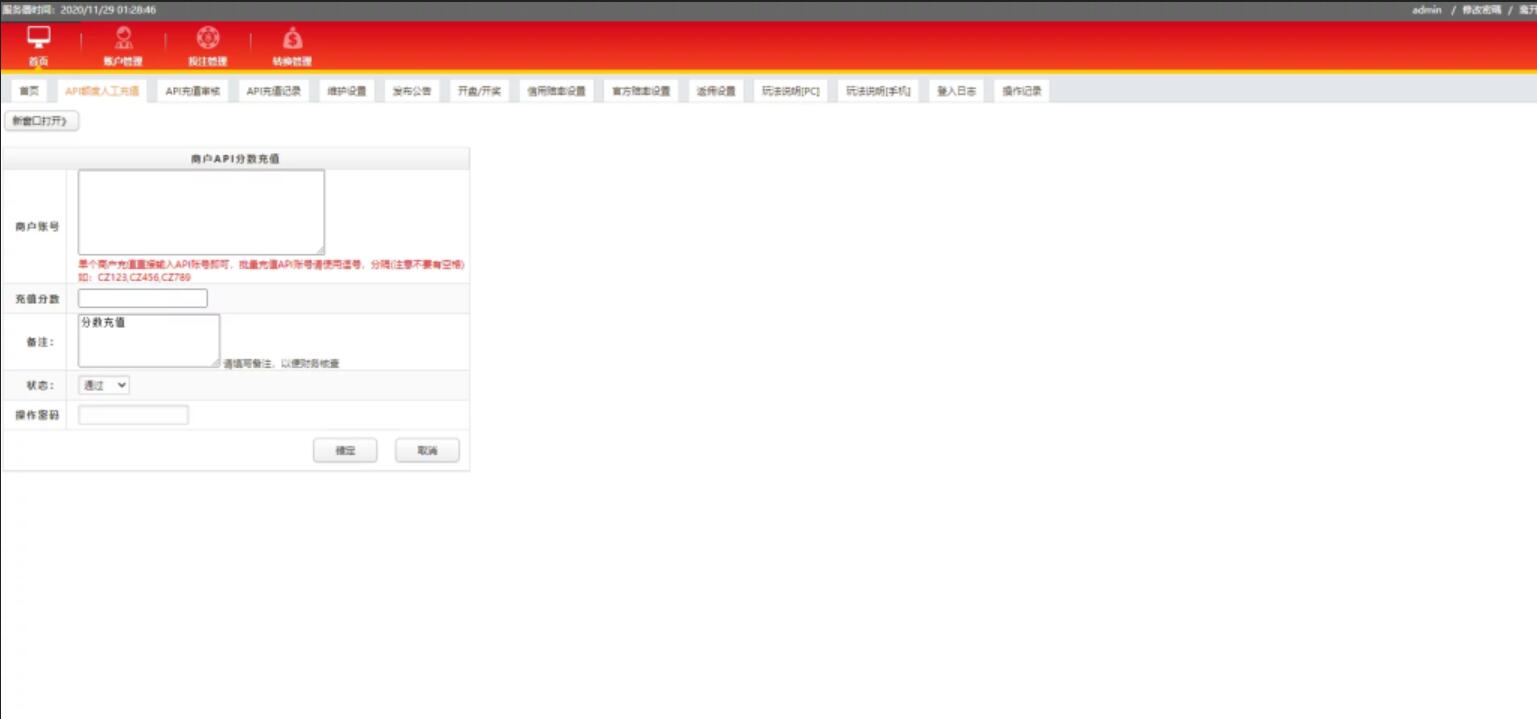The height and width of the screenshot is (719, 1537).
Task: Expand the 状态 status dropdown
Action: 104,385
